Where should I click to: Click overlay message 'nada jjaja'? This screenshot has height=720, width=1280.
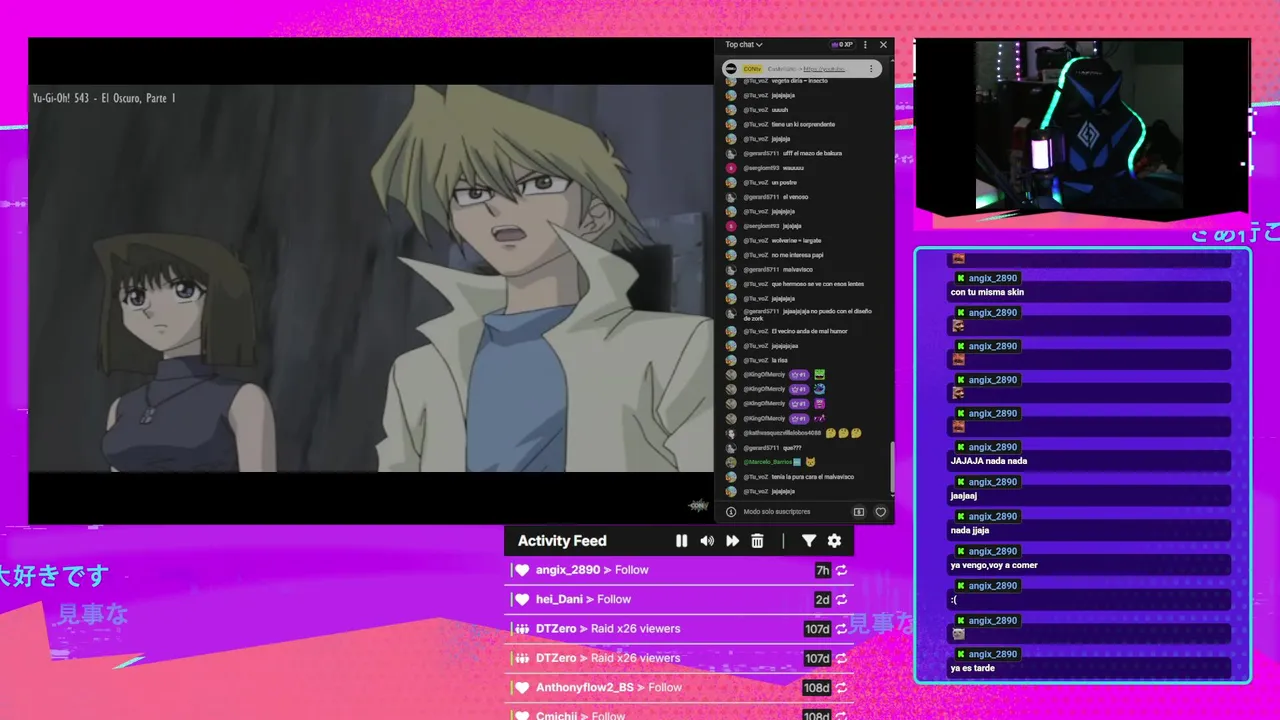969,531
